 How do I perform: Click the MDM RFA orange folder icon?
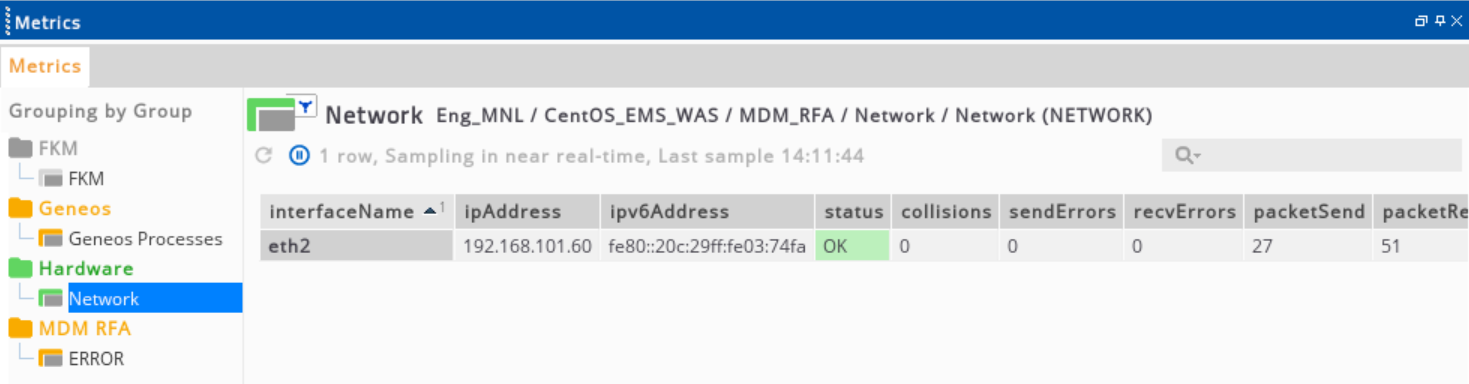21,328
